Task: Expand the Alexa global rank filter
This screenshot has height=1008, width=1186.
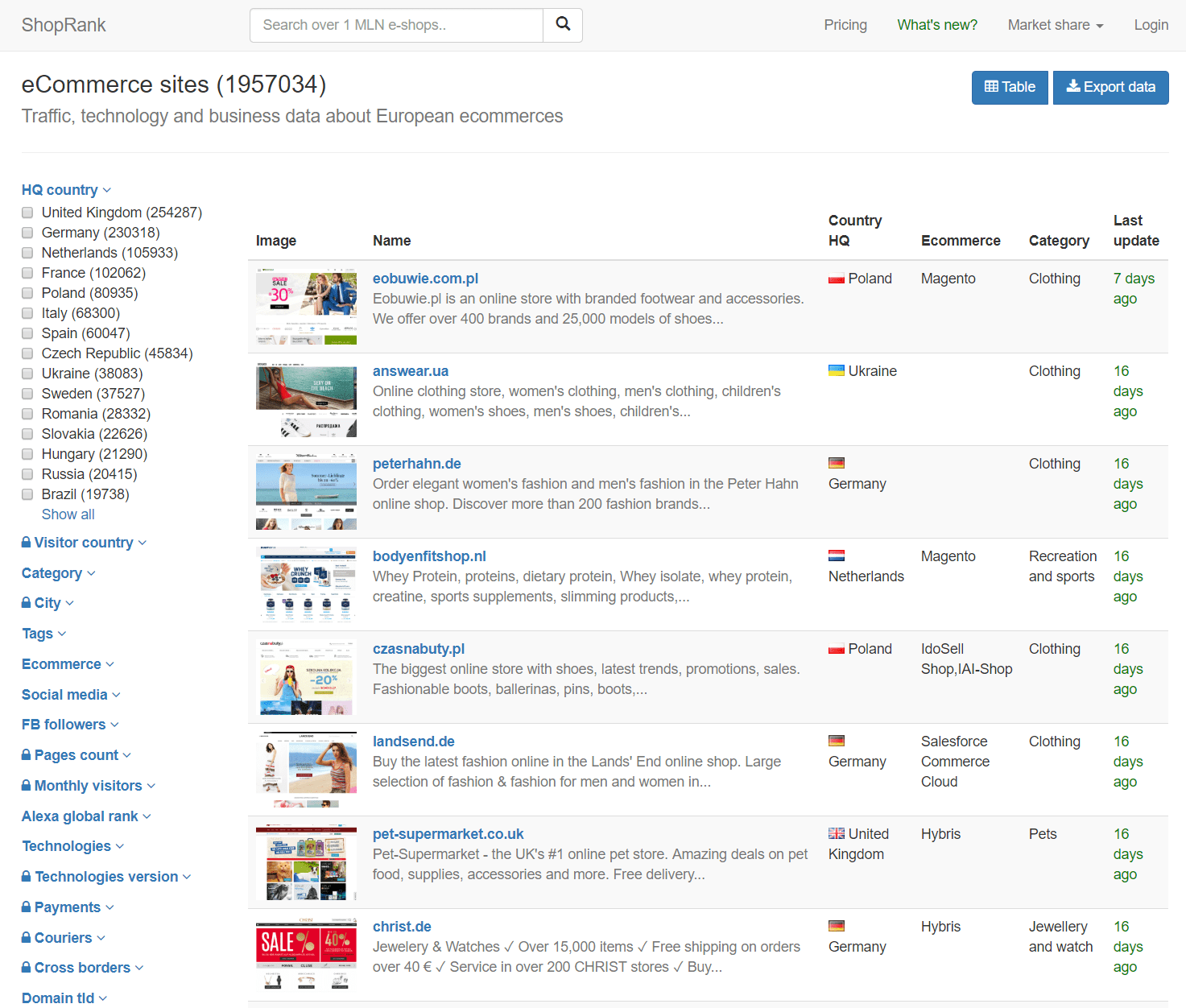Action: [x=86, y=816]
